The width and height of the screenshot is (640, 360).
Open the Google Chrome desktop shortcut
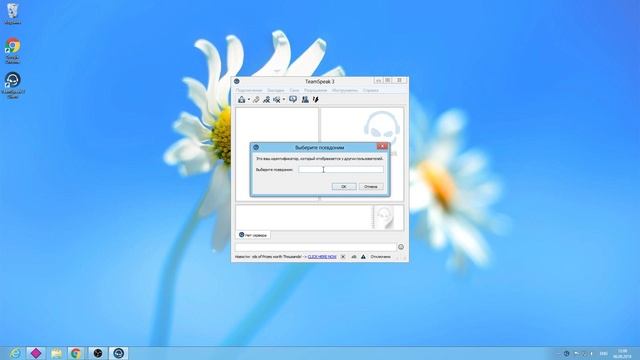13,51
